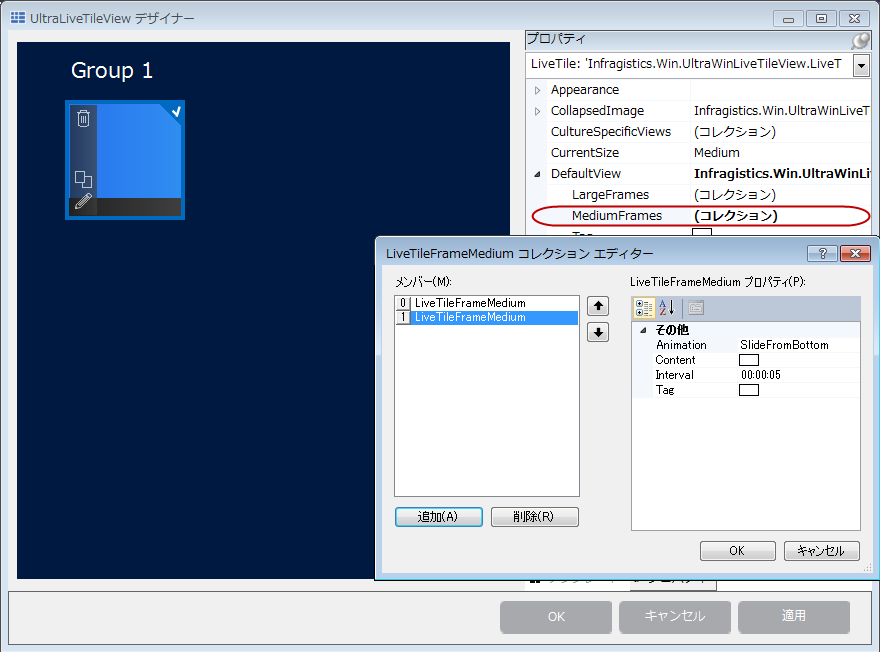Click the trash icon on the tile
The image size is (880, 652).
click(83, 118)
